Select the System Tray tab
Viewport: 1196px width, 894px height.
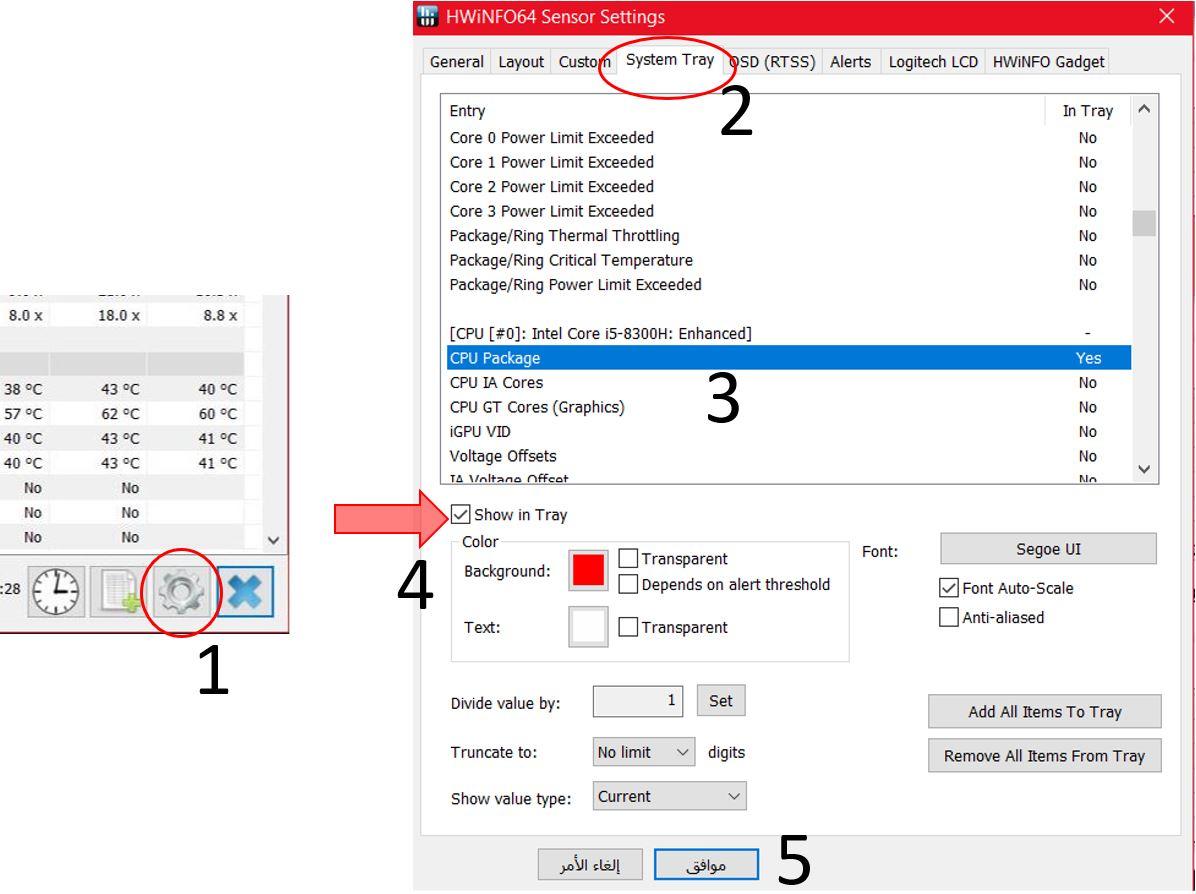coord(670,59)
